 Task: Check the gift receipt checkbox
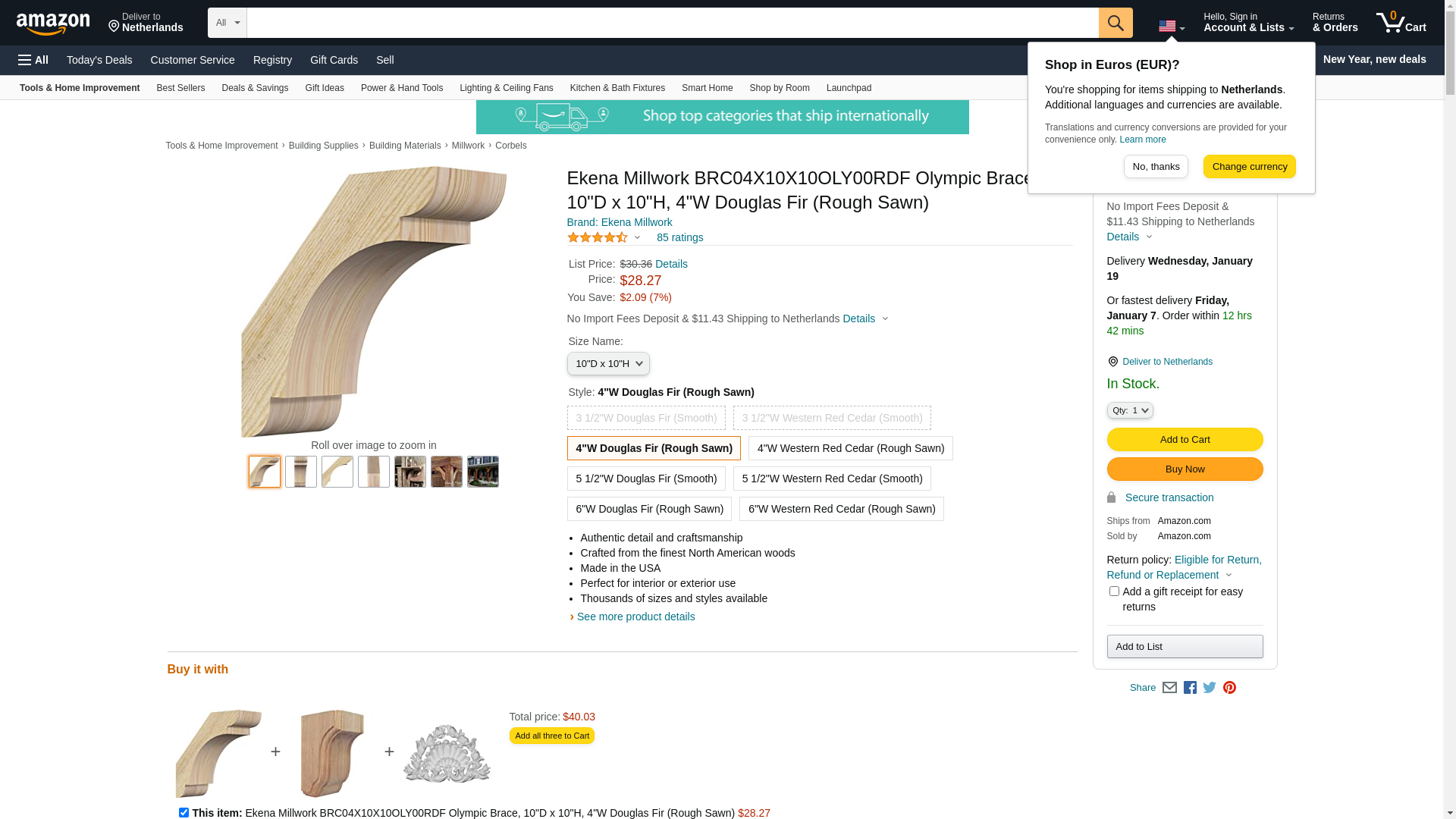pyautogui.click(x=1113, y=591)
